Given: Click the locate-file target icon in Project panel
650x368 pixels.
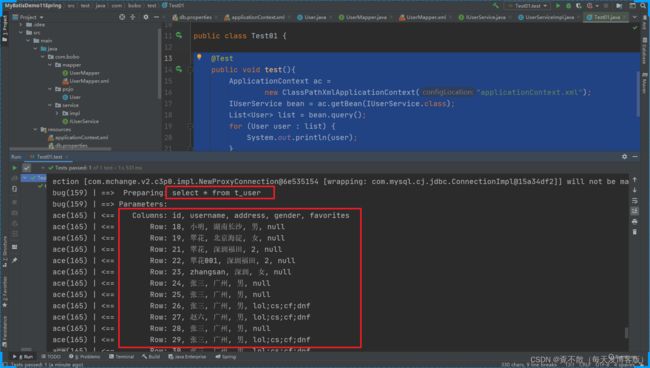Looking at the screenshot, I should (122, 17).
